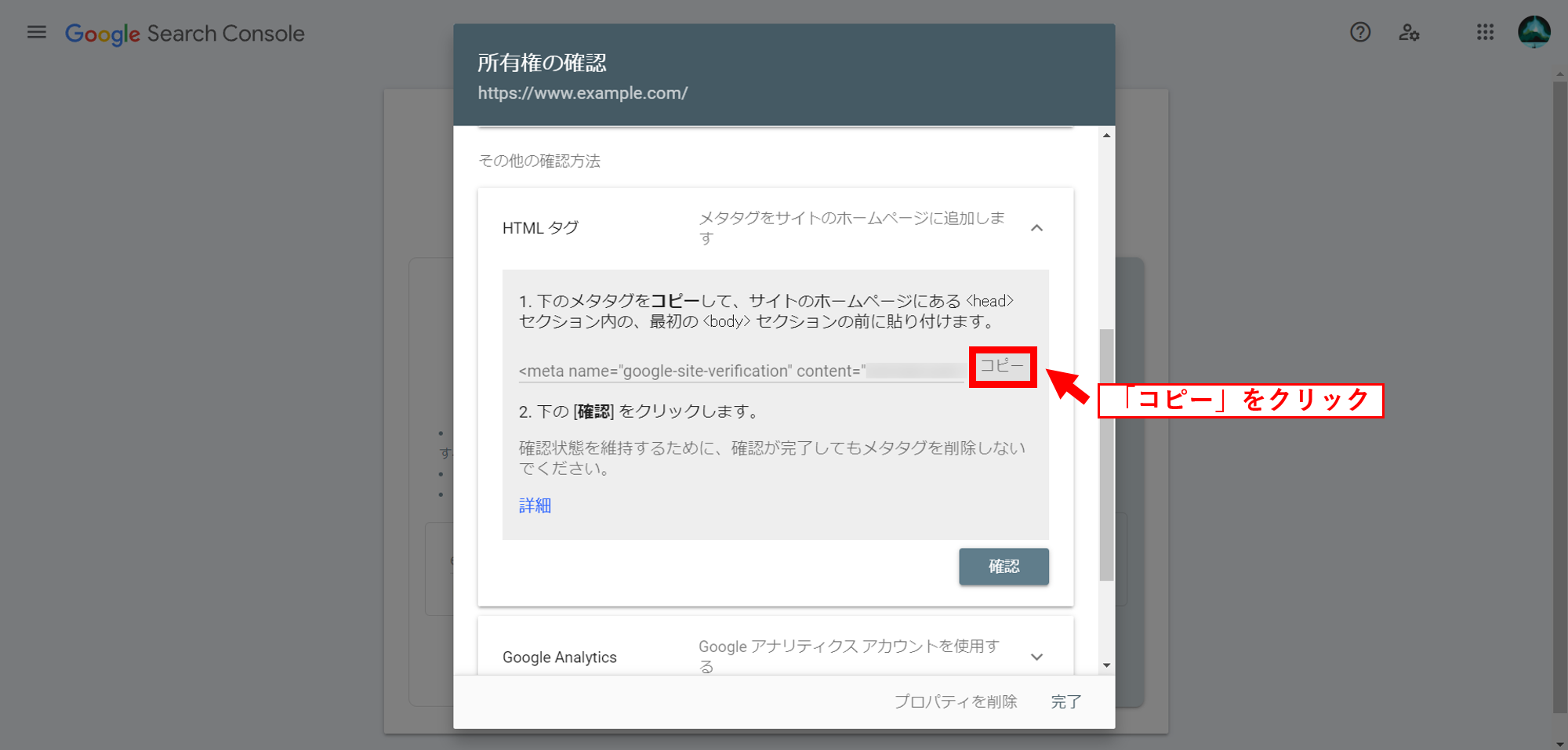Click the コピー button for meta tag
This screenshot has width=1568, height=750.
tap(1002, 366)
